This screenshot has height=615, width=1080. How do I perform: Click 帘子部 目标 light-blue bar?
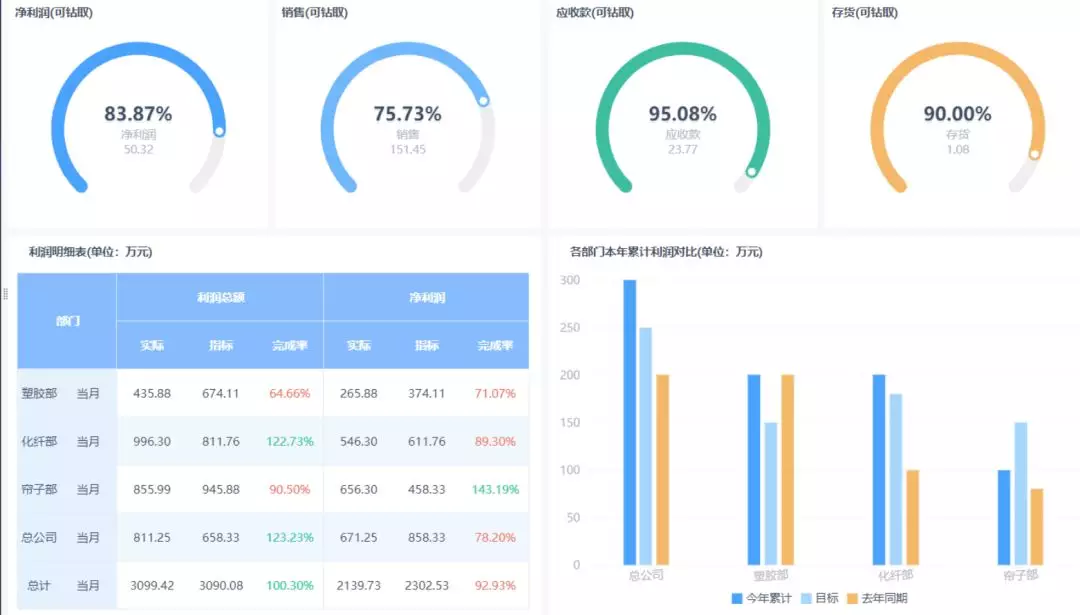[1021, 494]
